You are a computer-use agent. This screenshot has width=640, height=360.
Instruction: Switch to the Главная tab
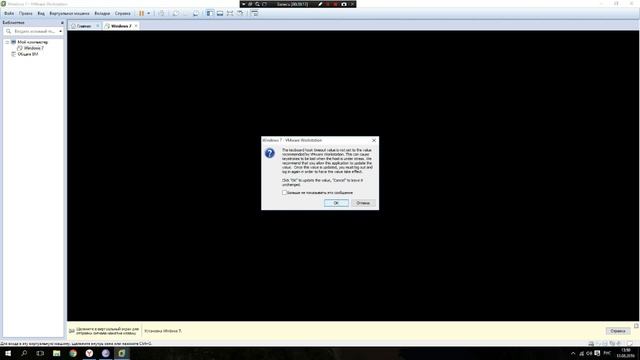84,26
